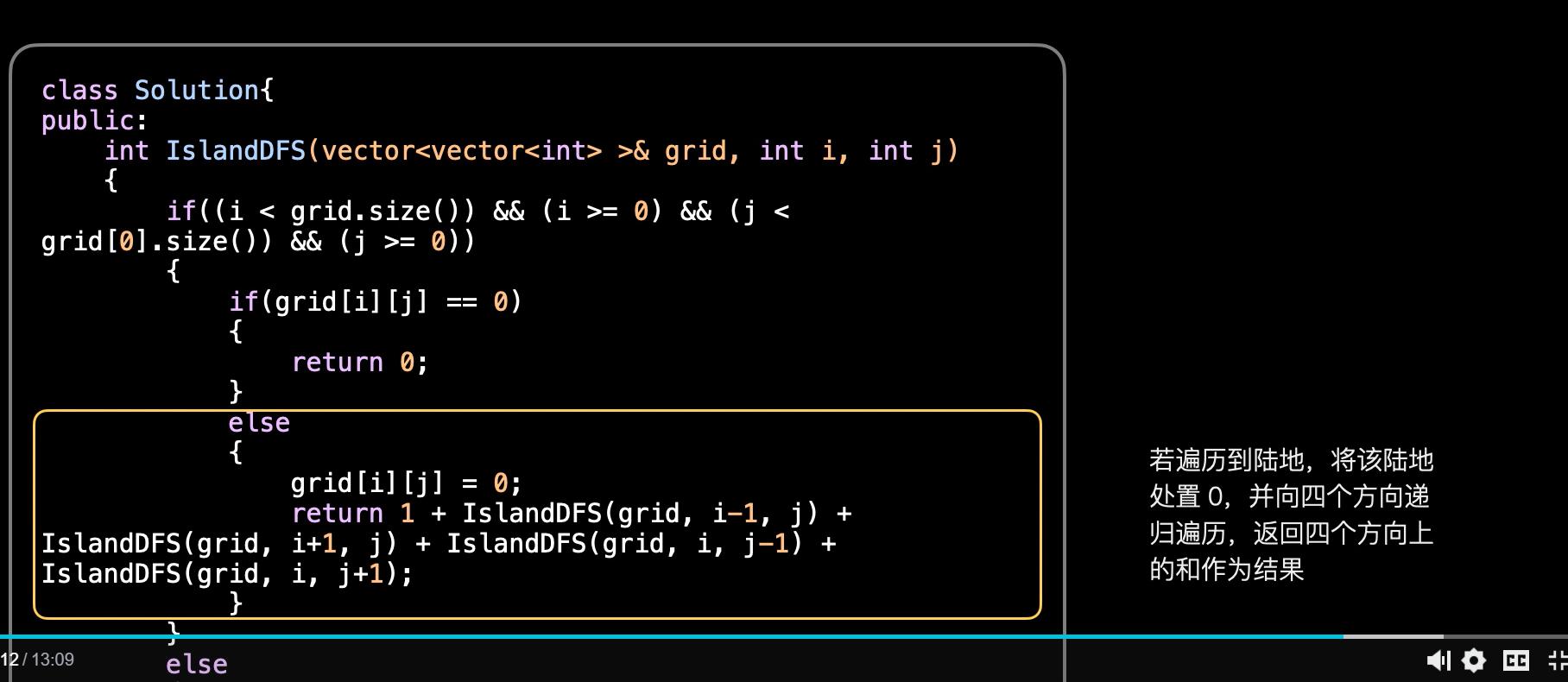Click the 'grid[0].size()) && (j >= 0))' line

[x=258, y=241]
